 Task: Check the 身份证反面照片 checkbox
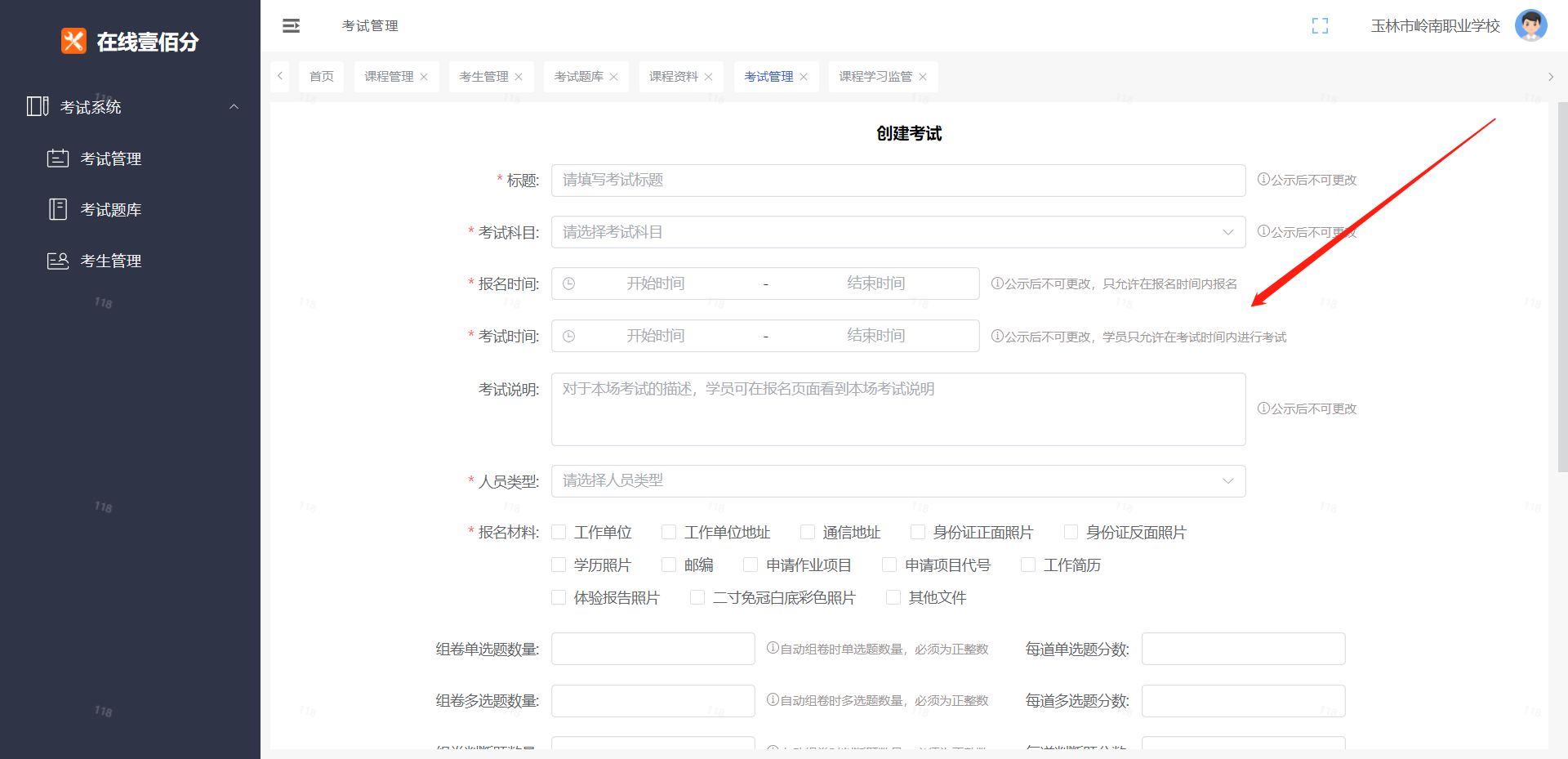(1071, 532)
